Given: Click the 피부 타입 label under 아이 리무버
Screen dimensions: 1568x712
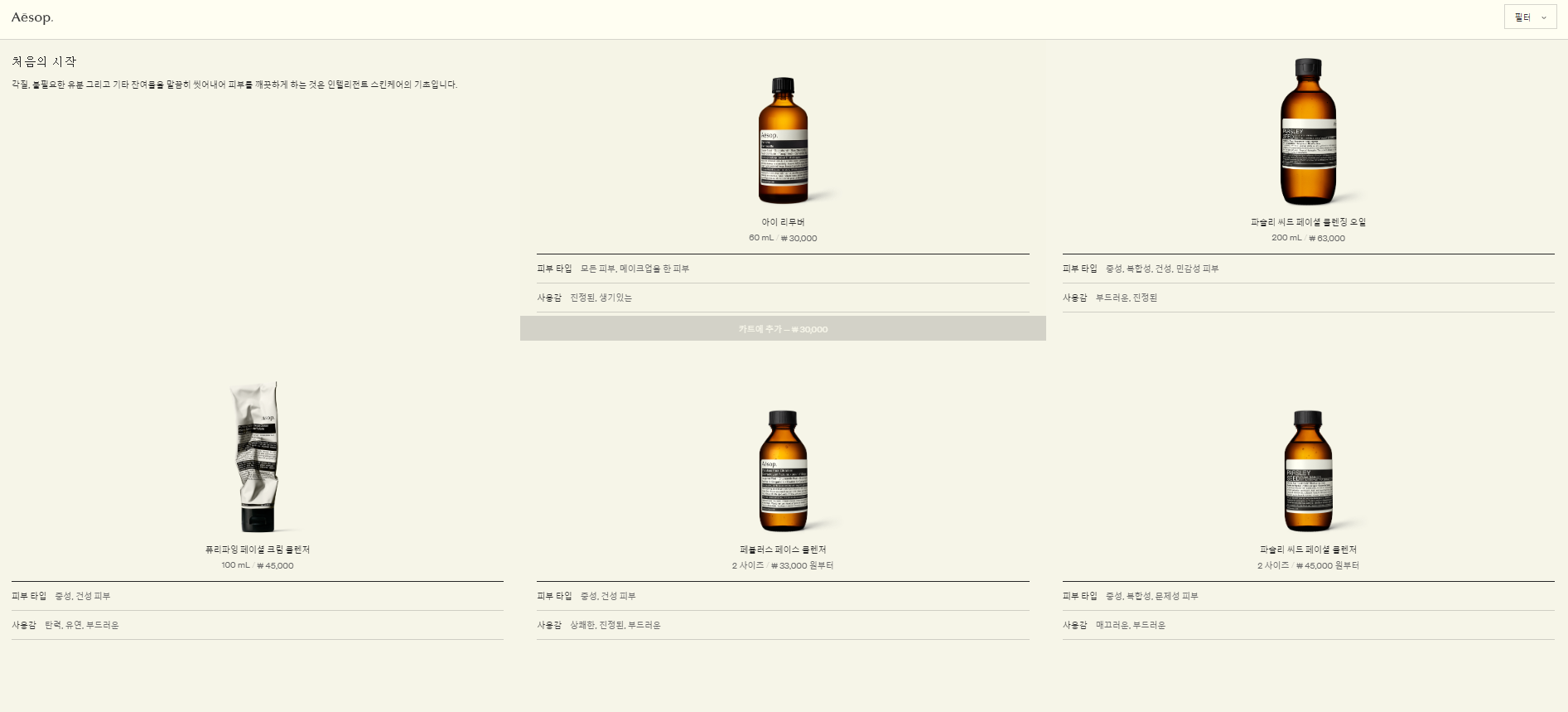Looking at the screenshot, I should click(554, 269).
